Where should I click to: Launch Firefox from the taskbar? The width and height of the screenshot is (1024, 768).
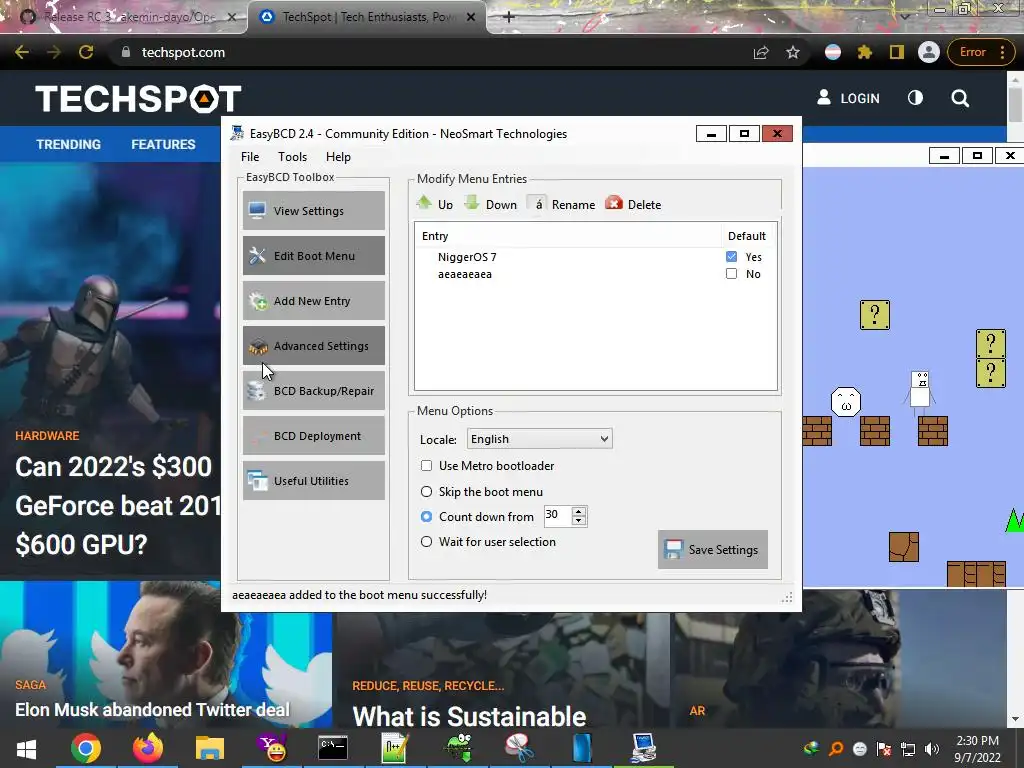coord(148,748)
